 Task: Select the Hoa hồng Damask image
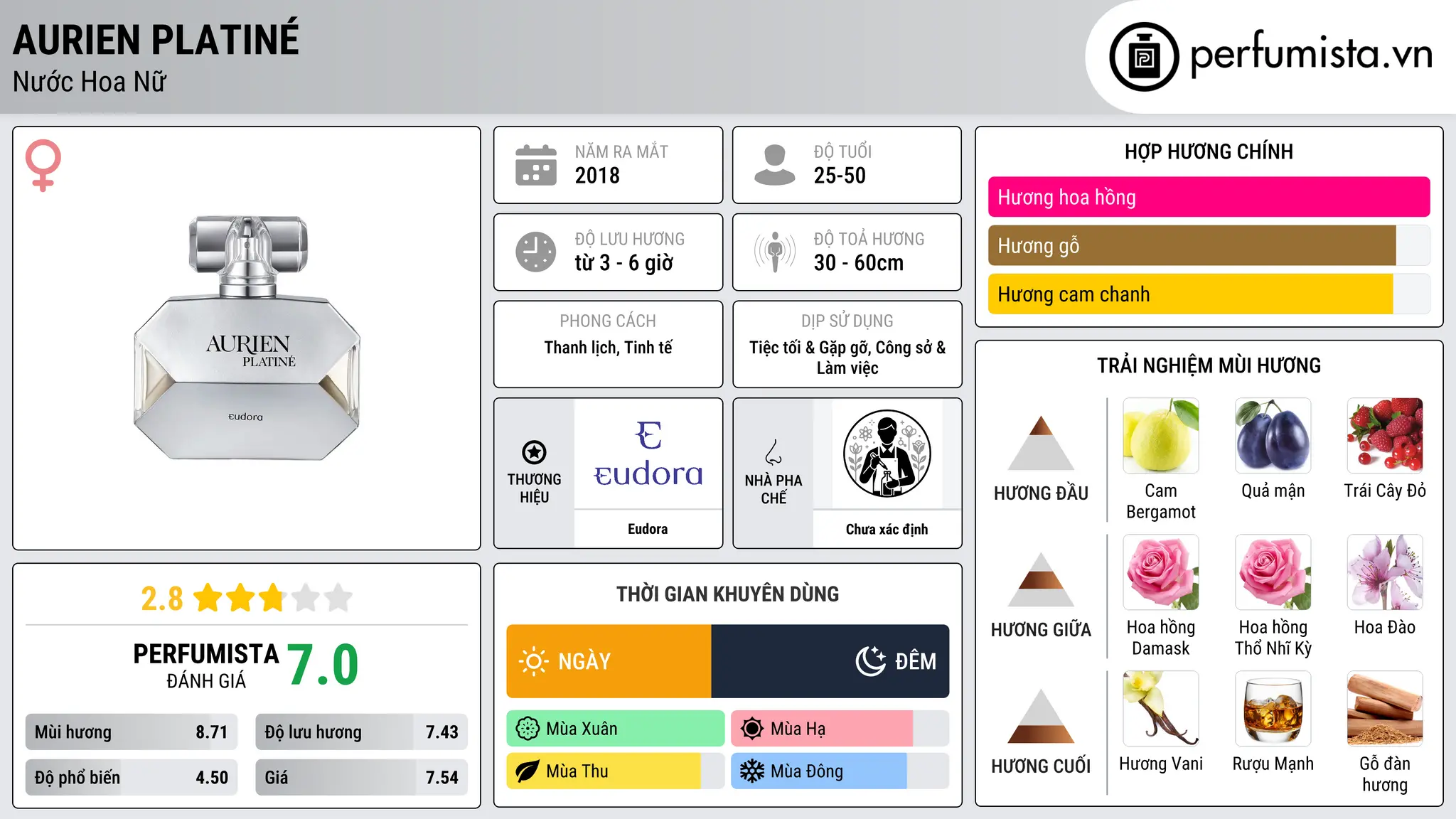[1161, 572]
